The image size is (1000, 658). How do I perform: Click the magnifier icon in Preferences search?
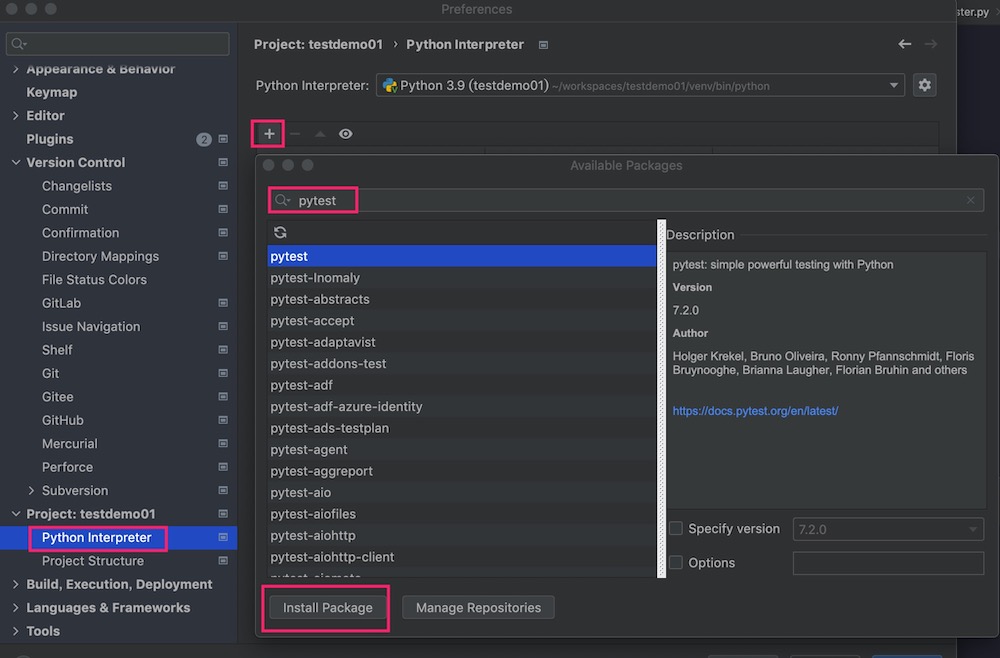18,43
